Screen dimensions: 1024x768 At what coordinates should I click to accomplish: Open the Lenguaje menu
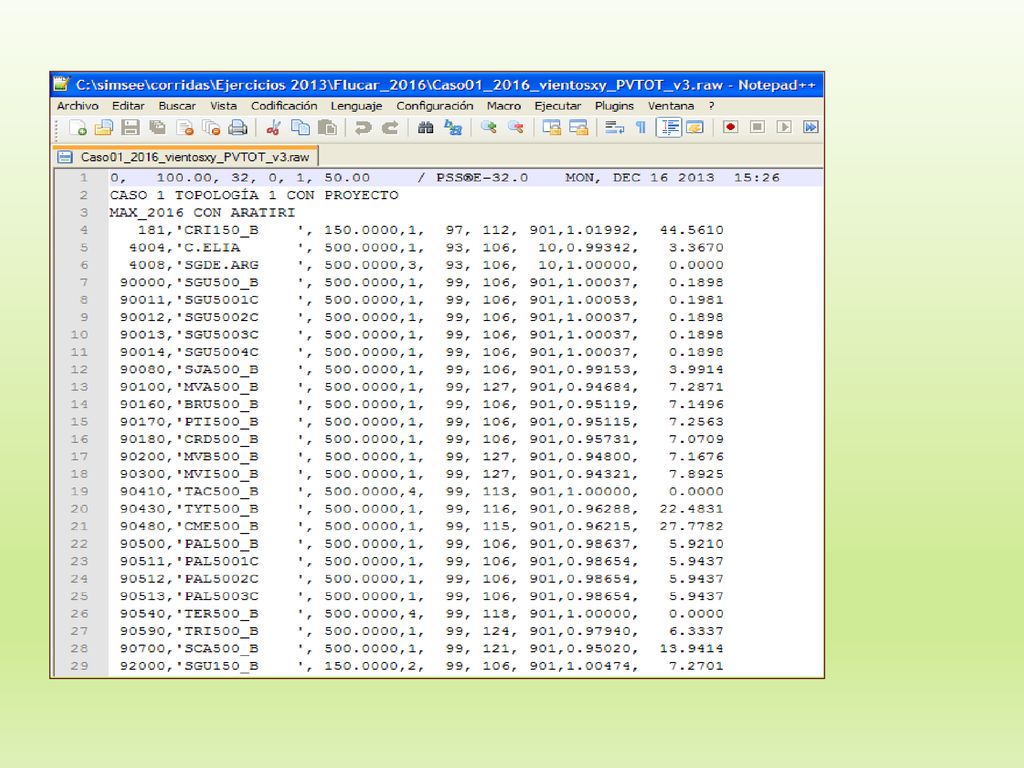tap(357, 106)
